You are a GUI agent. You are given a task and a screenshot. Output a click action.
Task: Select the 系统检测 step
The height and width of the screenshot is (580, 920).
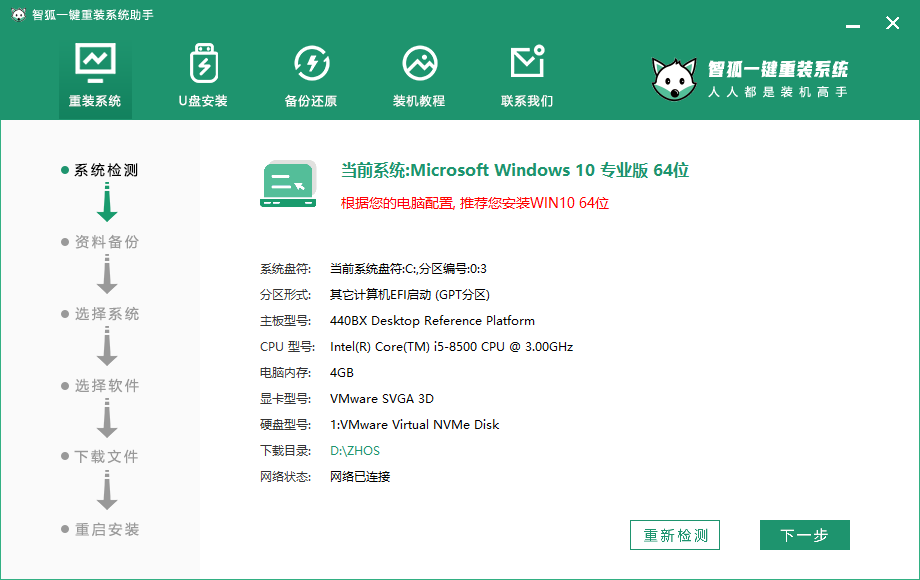106,170
